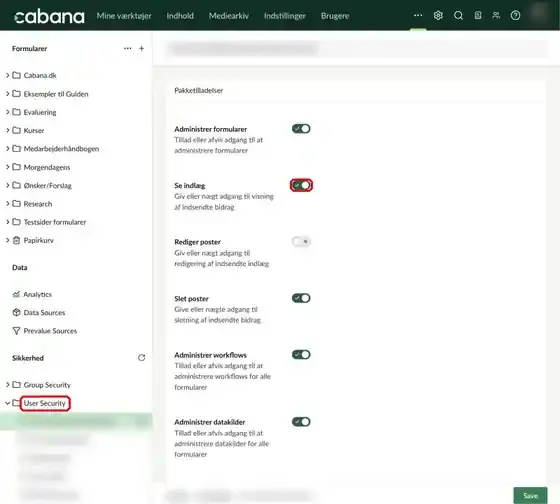This screenshot has width=560, height=504.
Task: Click the User Security folder icon
Action: coord(16,403)
